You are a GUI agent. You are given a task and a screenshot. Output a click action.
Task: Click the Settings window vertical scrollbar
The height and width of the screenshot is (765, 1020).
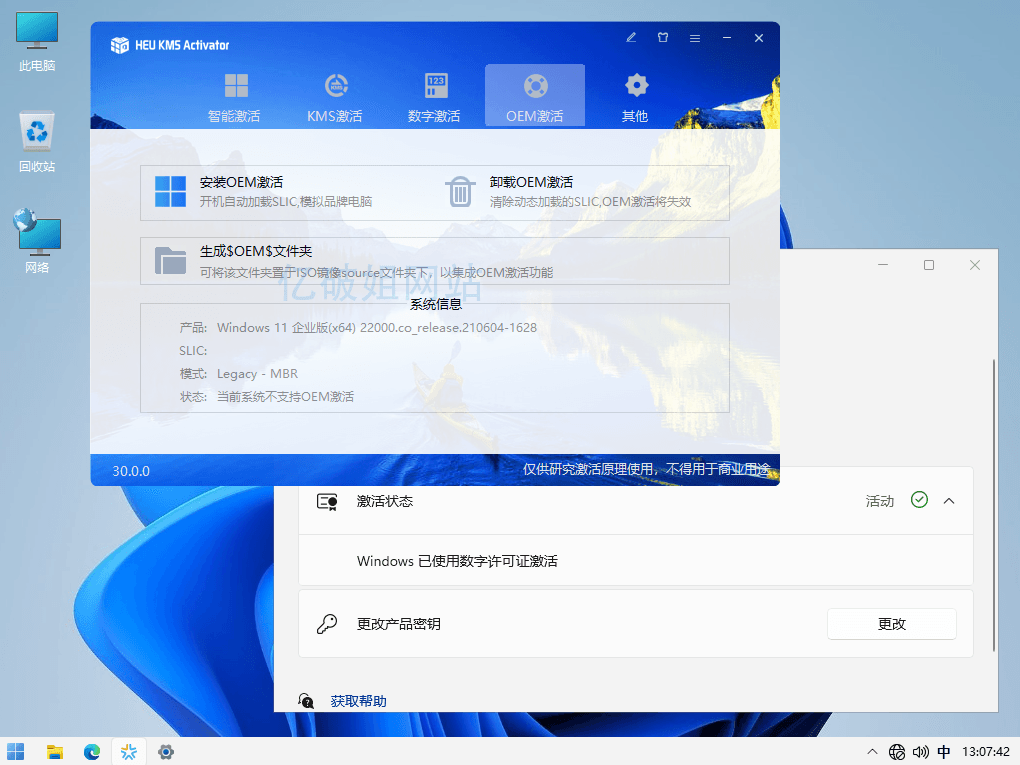tap(994, 505)
